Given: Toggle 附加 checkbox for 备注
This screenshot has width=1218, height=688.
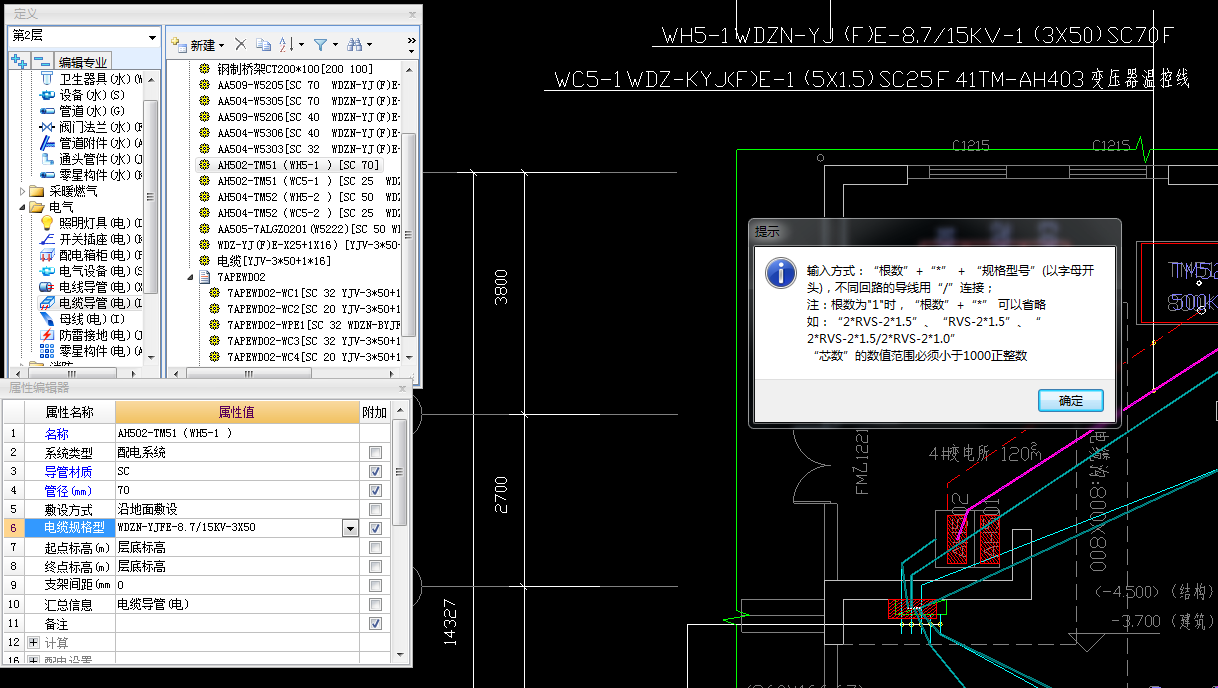Looking at the screenshot, I should point(375,624).
